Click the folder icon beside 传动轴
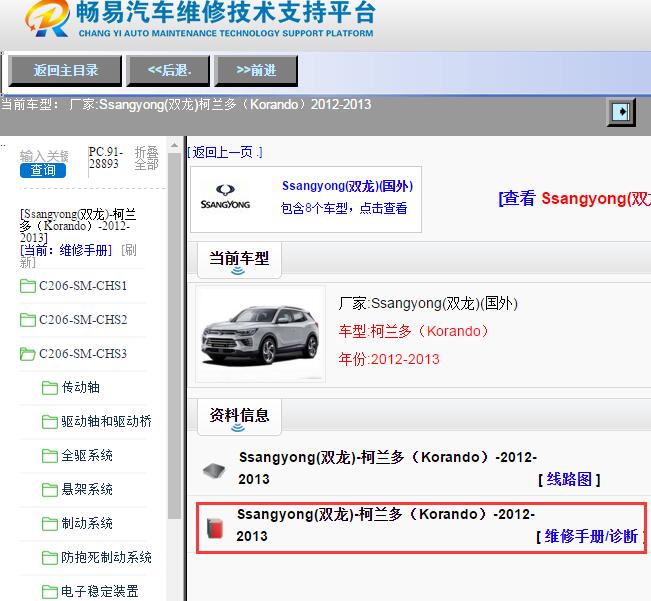 point(50,388)
